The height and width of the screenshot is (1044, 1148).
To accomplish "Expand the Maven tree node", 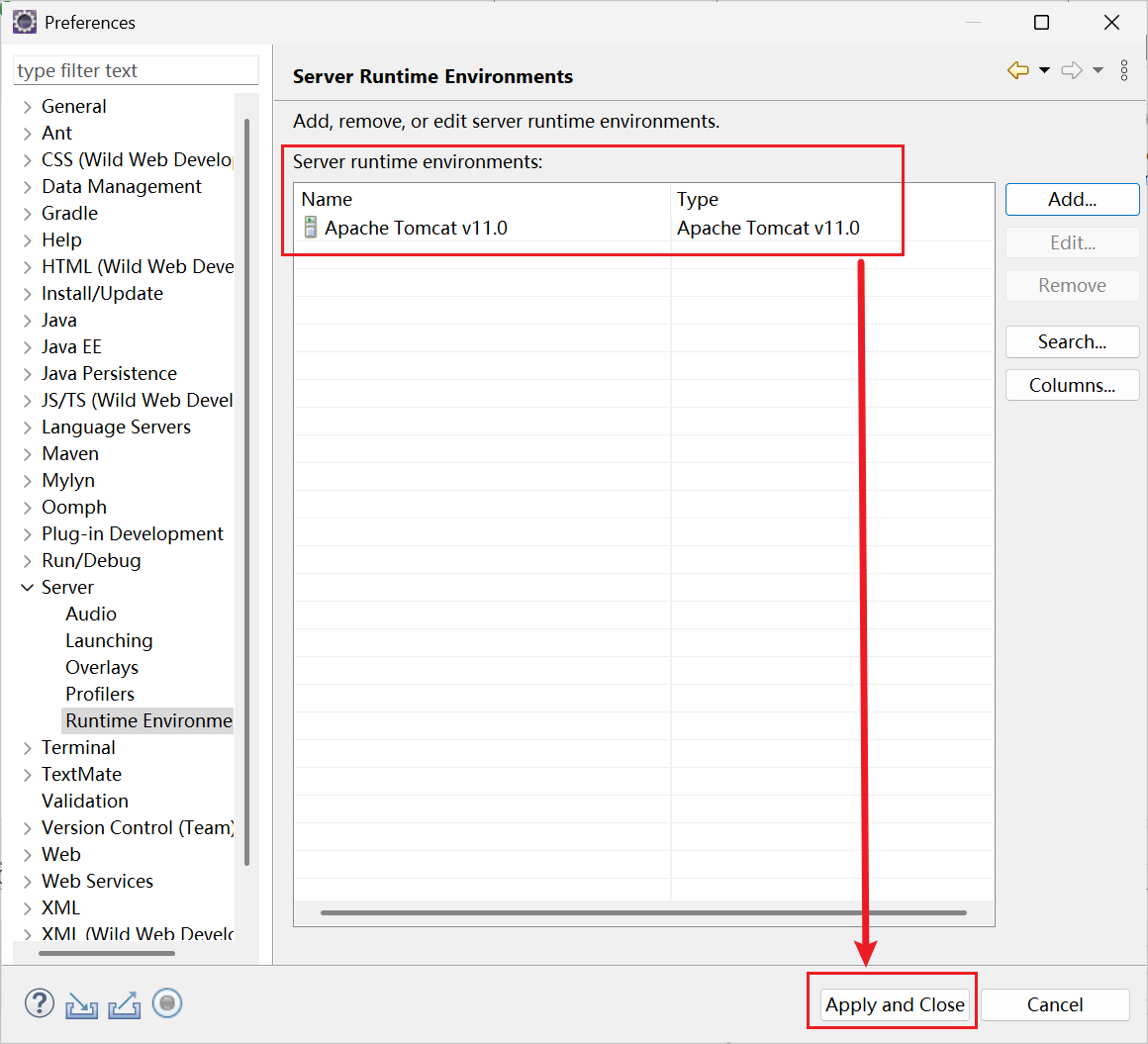I will [27, 454].
